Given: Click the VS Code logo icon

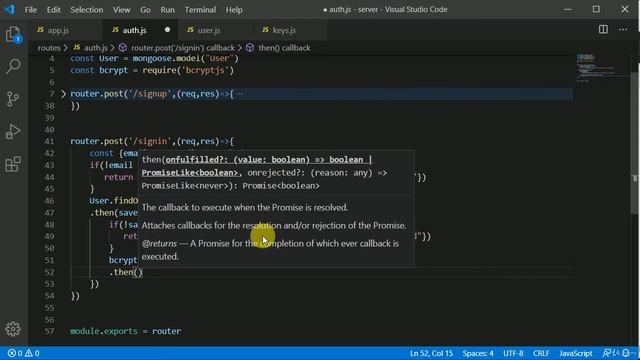Looking at the screenshot, I should click(9, 9).
